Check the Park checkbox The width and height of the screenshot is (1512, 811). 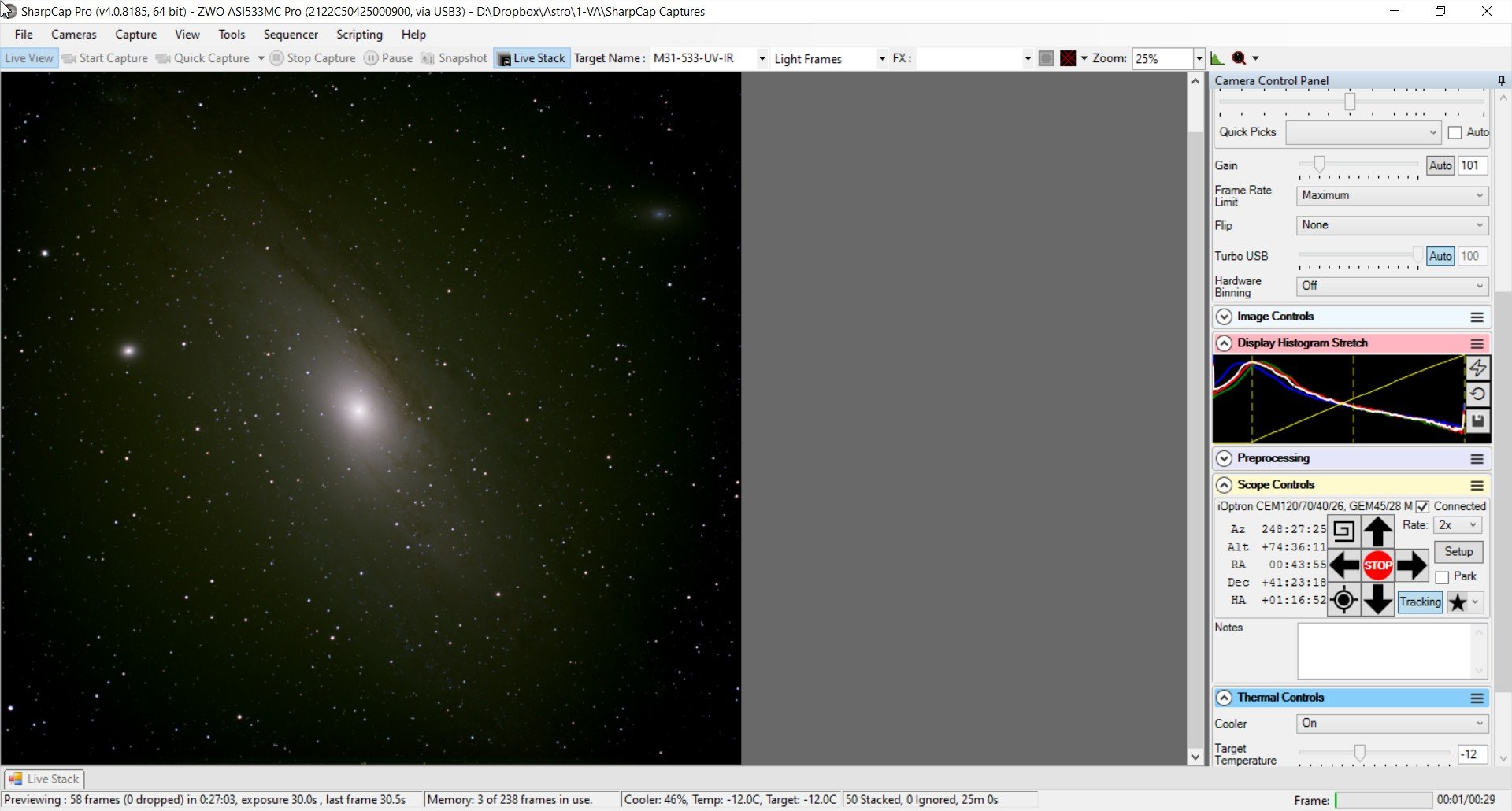(1442, 577)
